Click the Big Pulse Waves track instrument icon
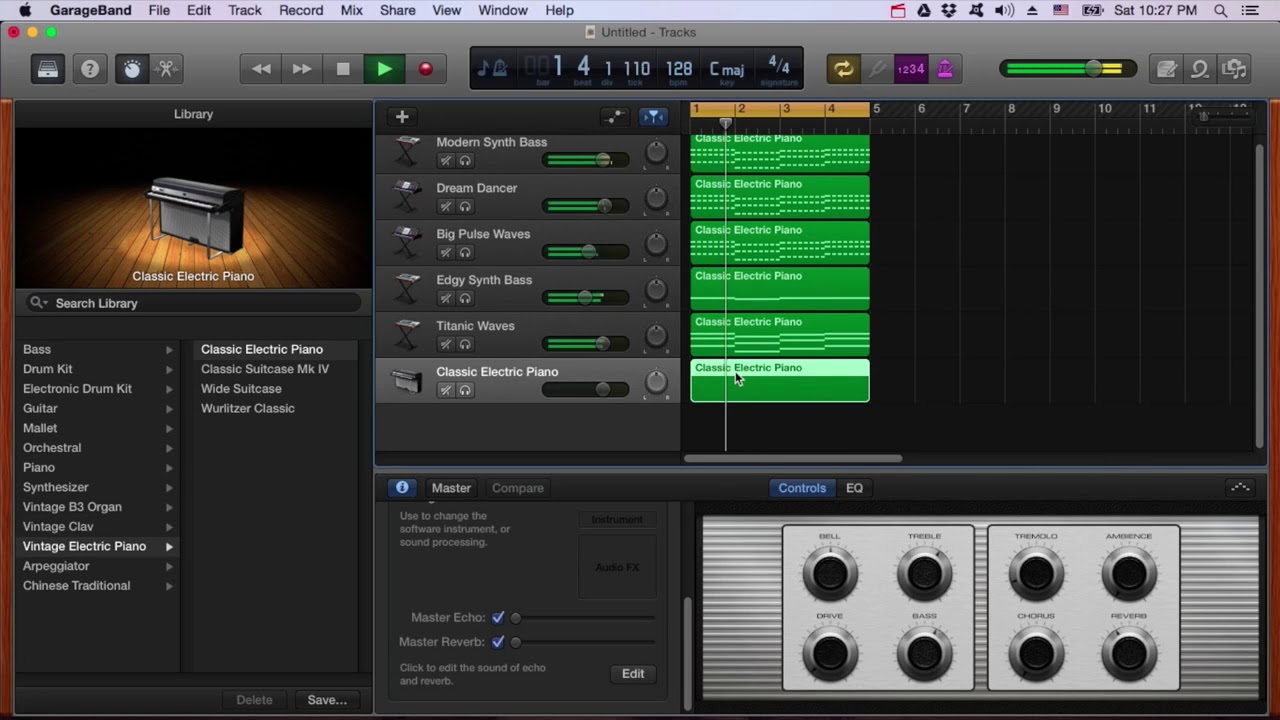 pyautogui.click(x=407, y=243)
